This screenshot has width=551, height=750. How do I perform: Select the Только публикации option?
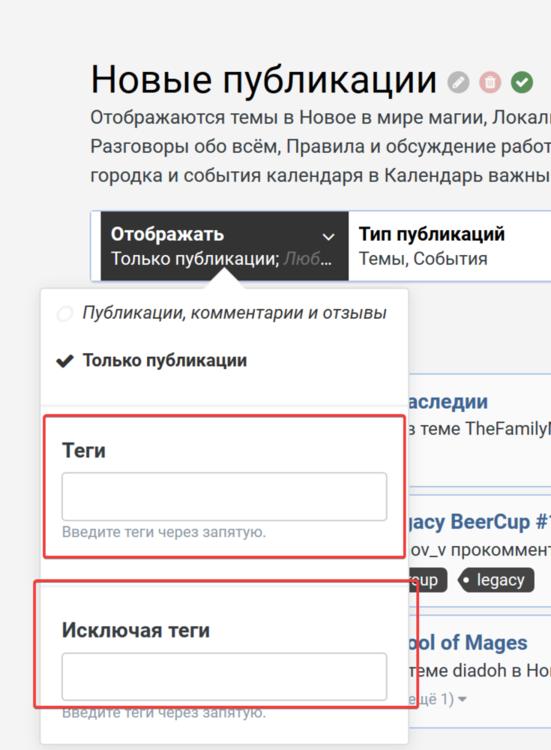pos(152,361)
